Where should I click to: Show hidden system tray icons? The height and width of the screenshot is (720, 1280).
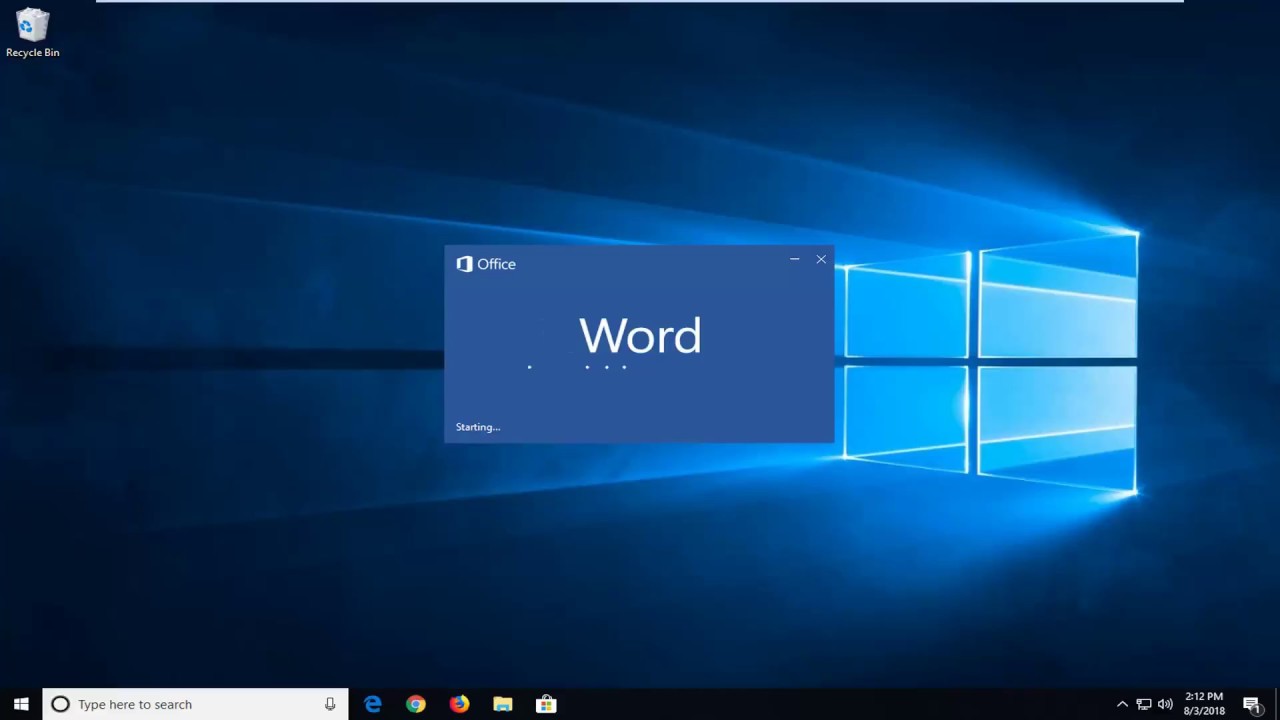pos(1122,704)
